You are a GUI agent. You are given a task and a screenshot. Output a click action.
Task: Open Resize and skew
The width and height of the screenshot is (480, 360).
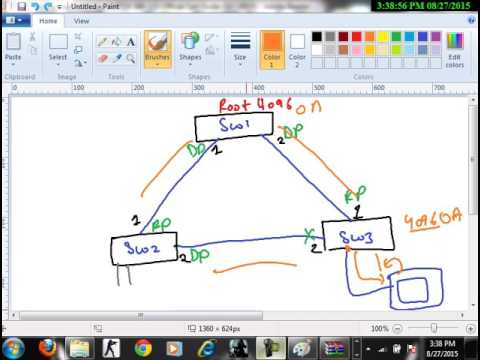78,50
